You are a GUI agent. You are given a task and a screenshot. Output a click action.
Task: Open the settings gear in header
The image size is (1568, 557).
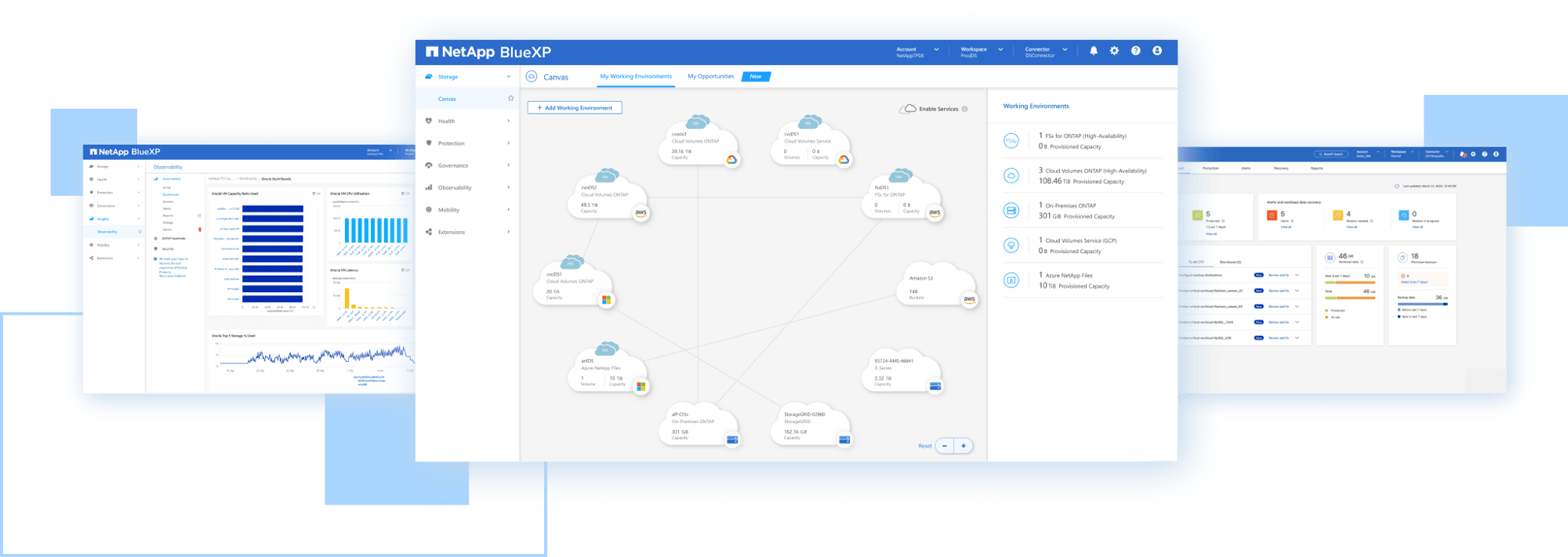[1114, 51]
